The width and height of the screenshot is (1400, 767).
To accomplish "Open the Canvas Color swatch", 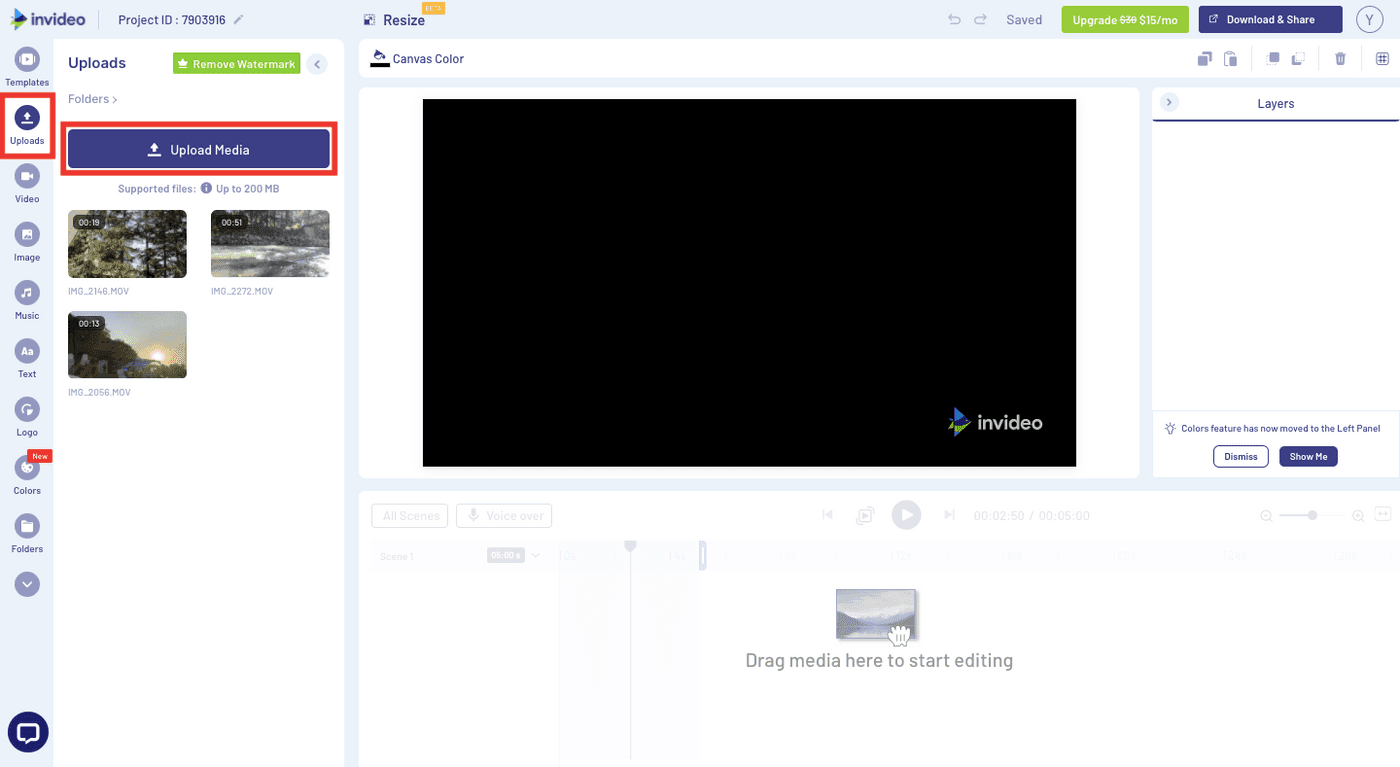I will tap(380, 59).
